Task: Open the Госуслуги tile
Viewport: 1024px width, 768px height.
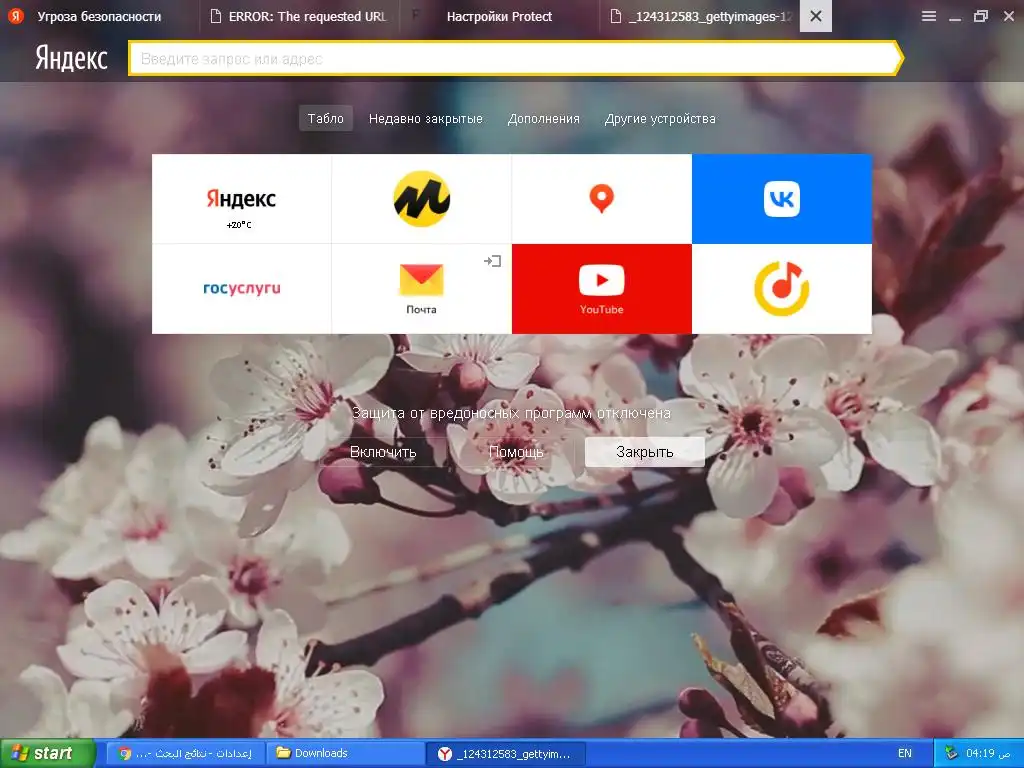Action: click(242, 289)
